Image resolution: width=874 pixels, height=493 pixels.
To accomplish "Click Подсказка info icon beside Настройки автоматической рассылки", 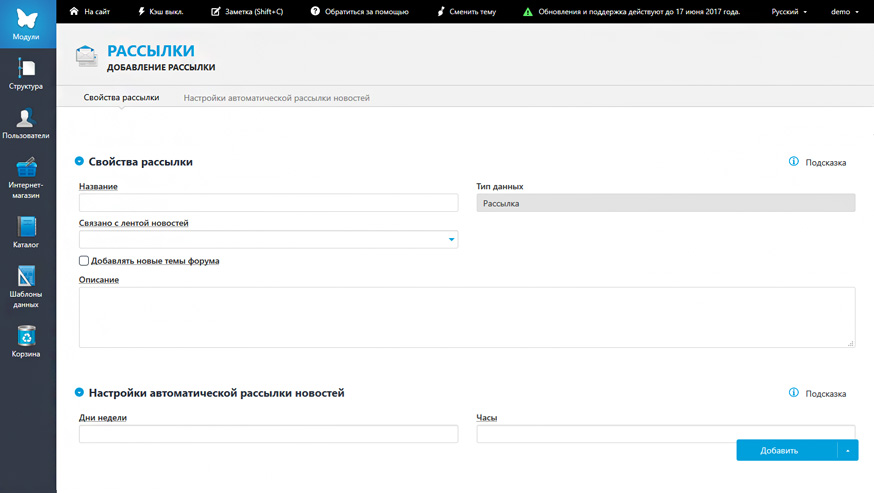I will pos(794,393).
